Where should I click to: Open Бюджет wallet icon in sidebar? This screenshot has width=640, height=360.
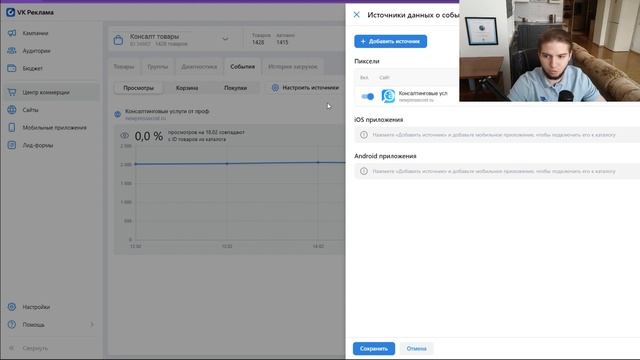(12, 68)
